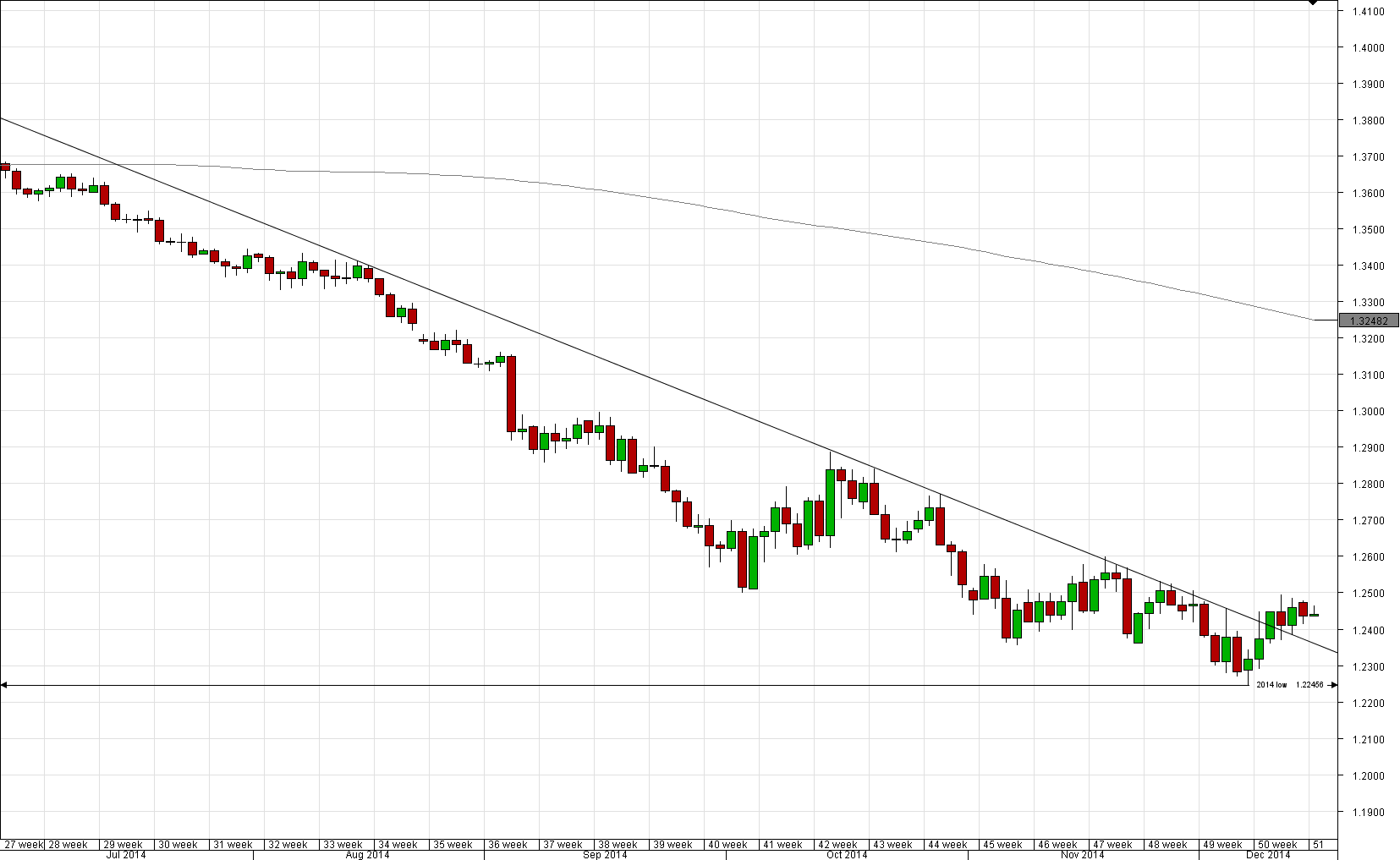Screen dimensions: 1400x860
Task: Select '42 week' on the time axis
Action: [837, 844]
